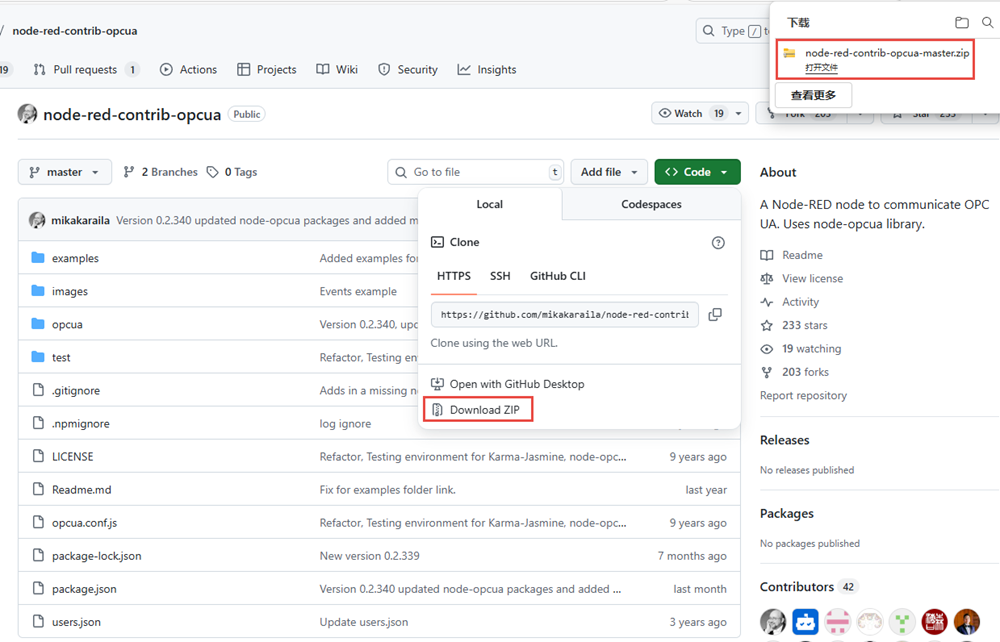Open the Wiki tab

337,69
